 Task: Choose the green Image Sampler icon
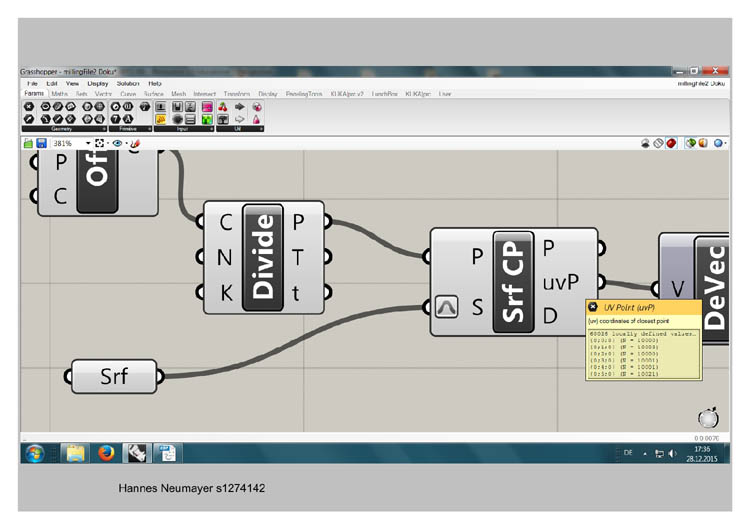(207, 120)
